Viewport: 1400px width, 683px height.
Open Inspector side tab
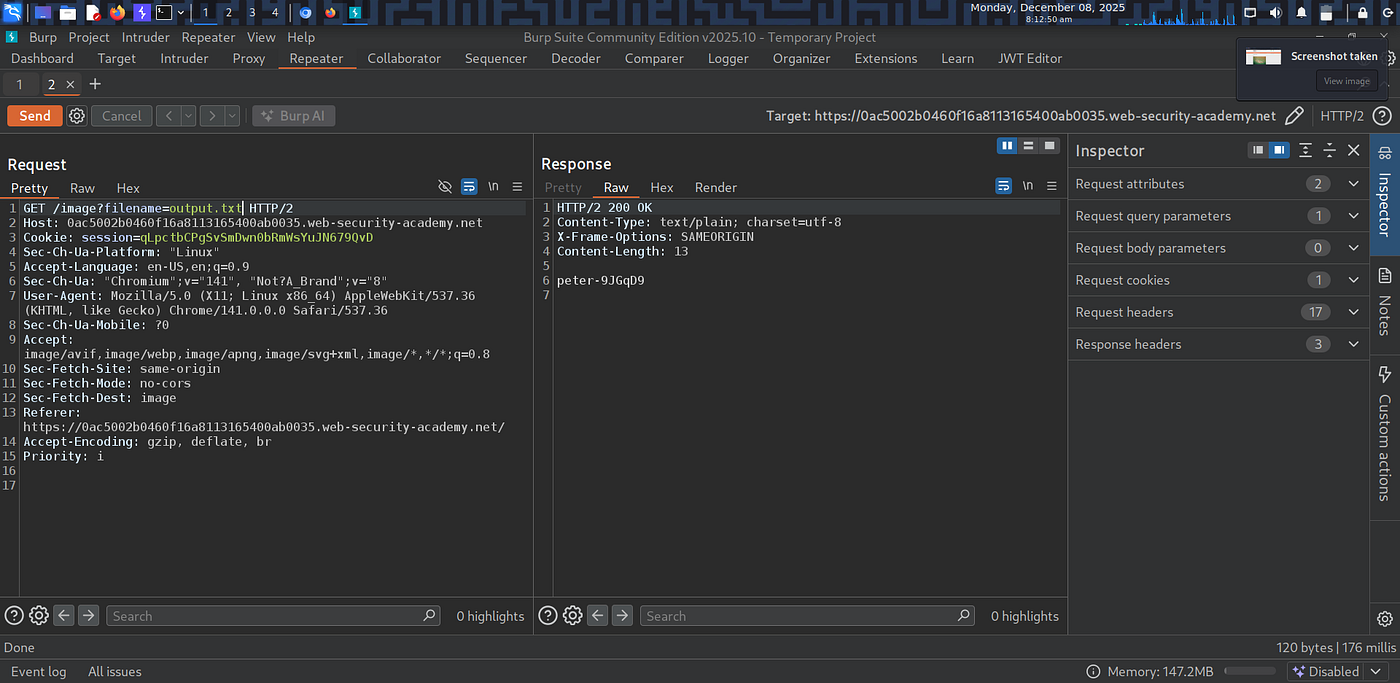[x=1384, y=192]
